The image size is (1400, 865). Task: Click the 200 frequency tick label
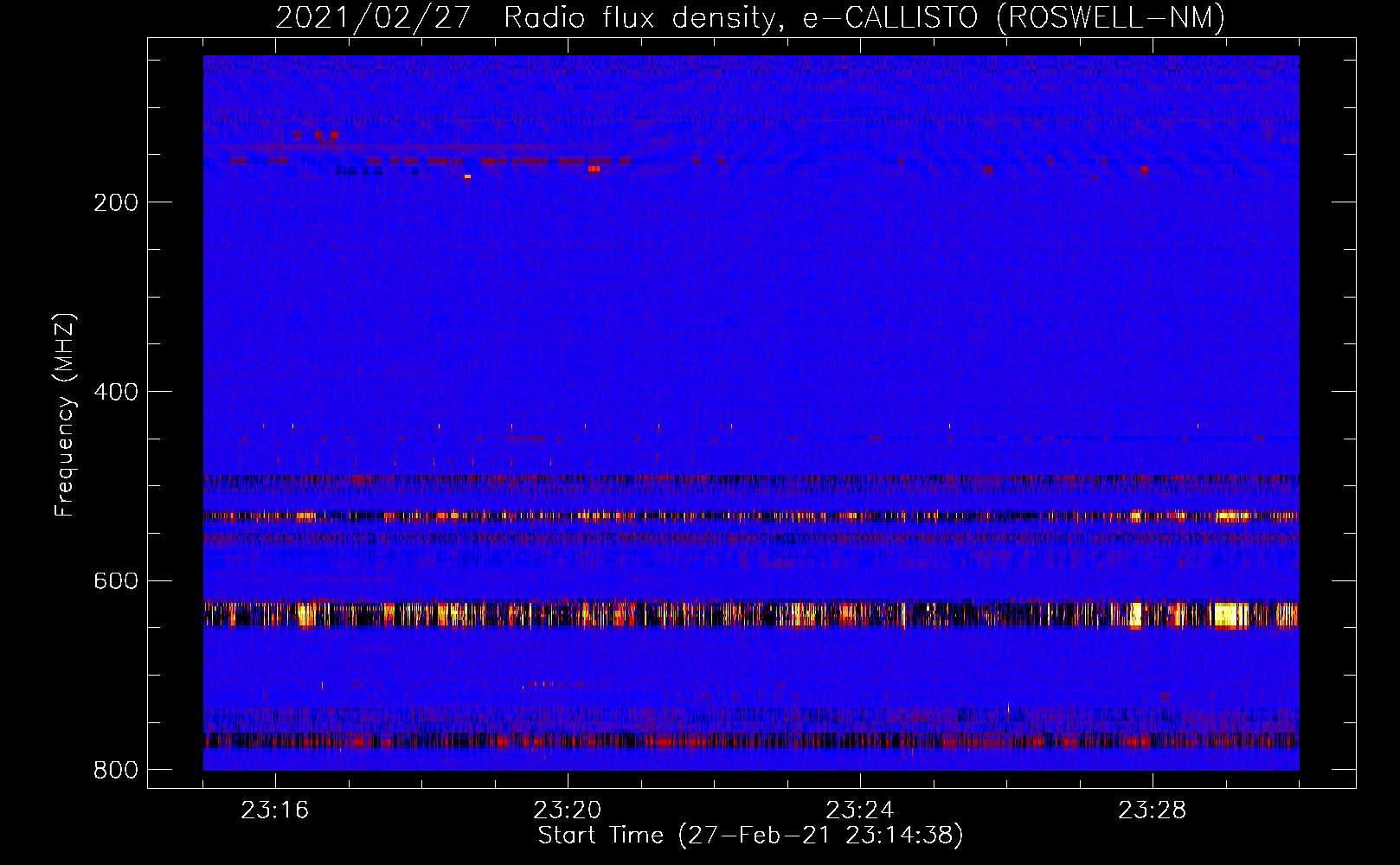116,202
